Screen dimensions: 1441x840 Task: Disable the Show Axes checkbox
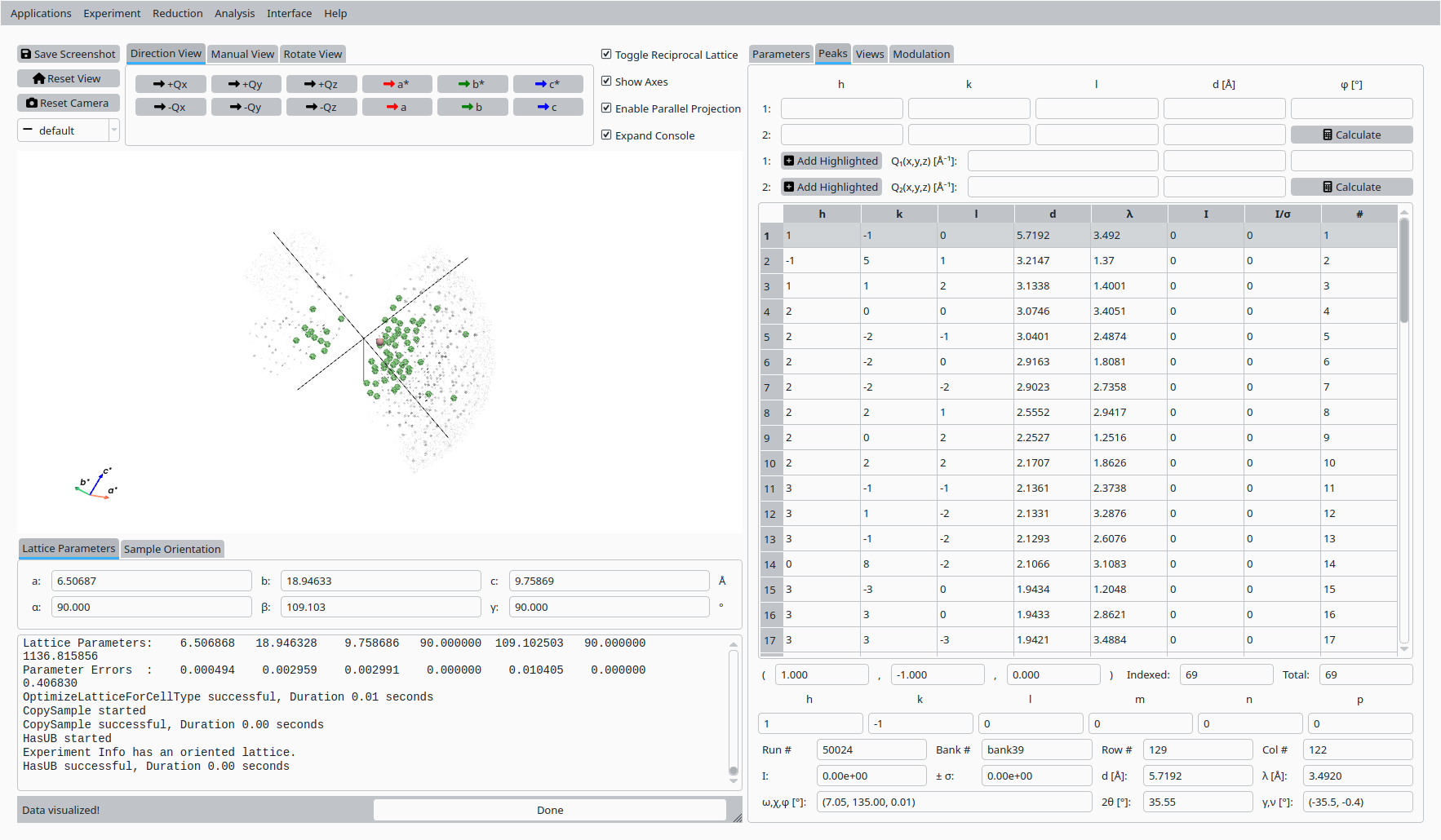click(x=606, y=81)
